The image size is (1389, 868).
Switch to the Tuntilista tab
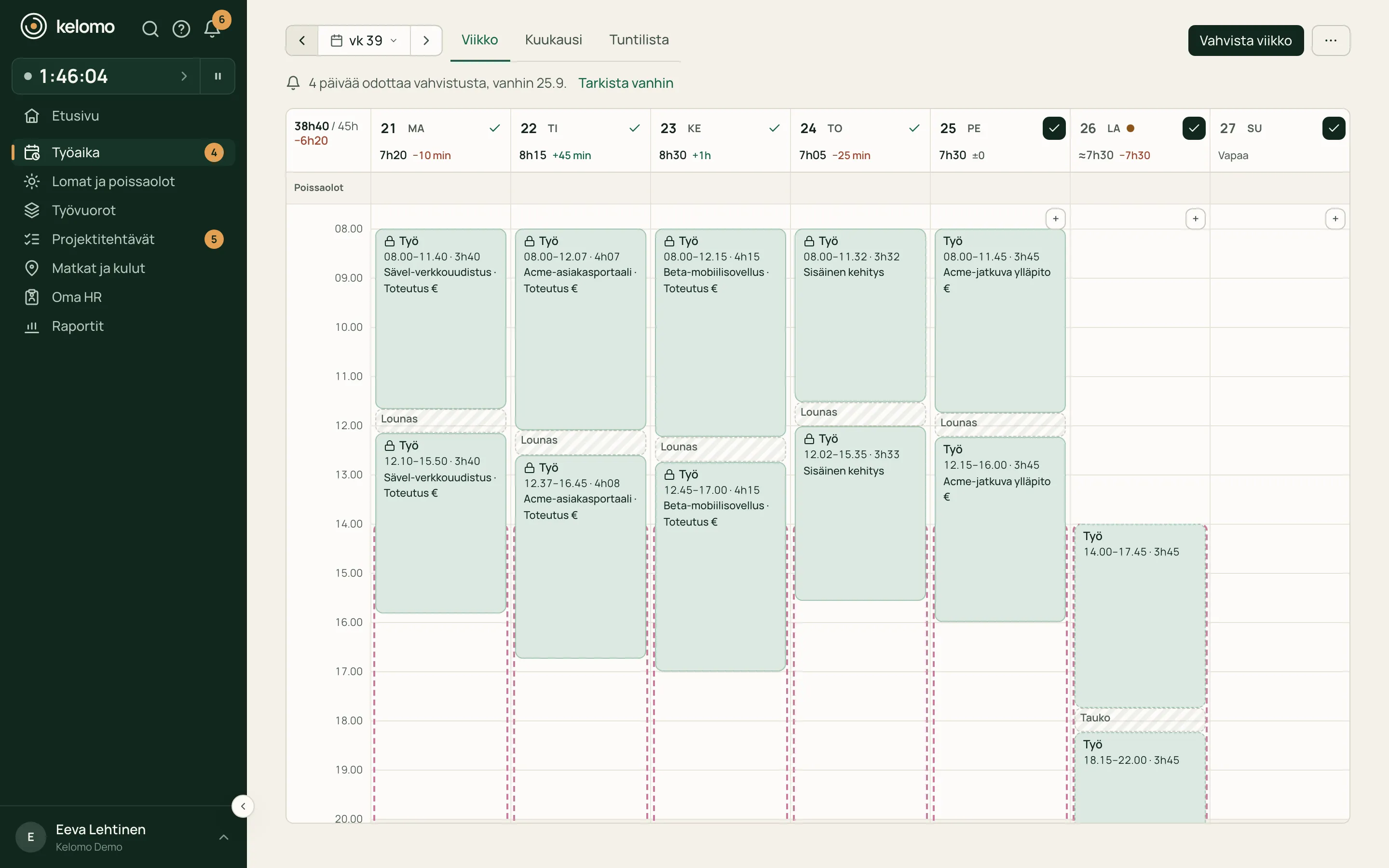(x=639, y=40)
